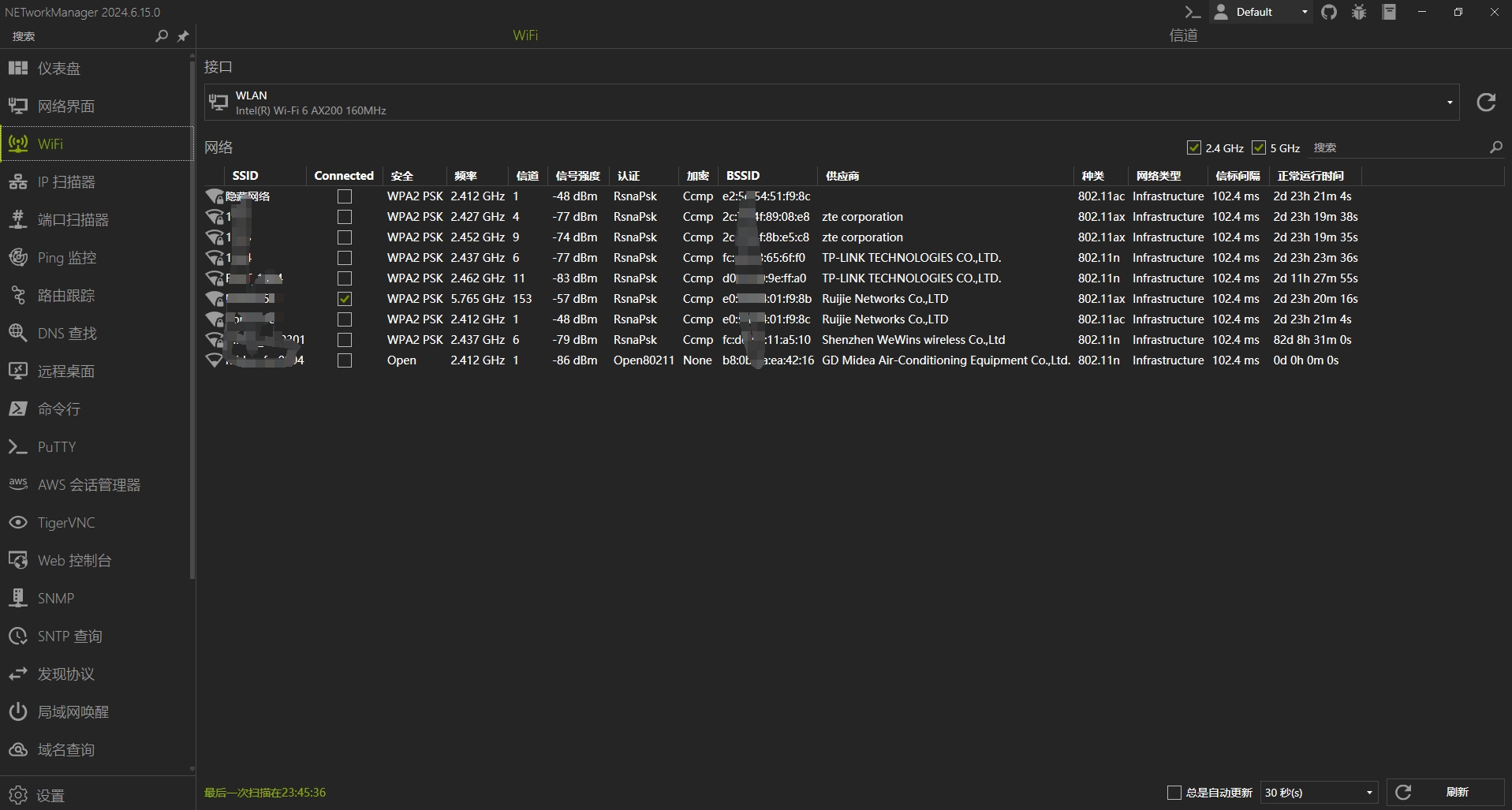Enable 总是自动更新 checkbox

click(x=1174, y=793)
